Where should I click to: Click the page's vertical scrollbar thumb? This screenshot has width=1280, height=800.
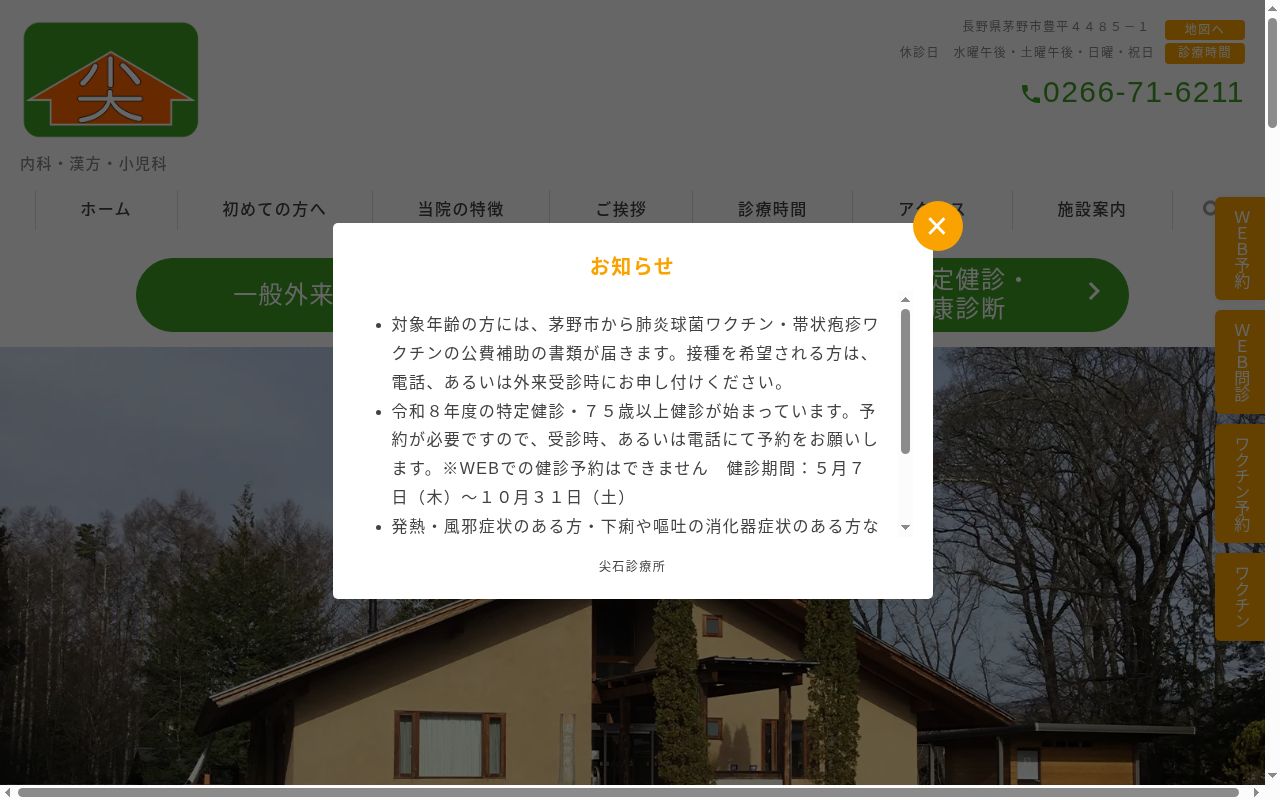click(1272, 73)
